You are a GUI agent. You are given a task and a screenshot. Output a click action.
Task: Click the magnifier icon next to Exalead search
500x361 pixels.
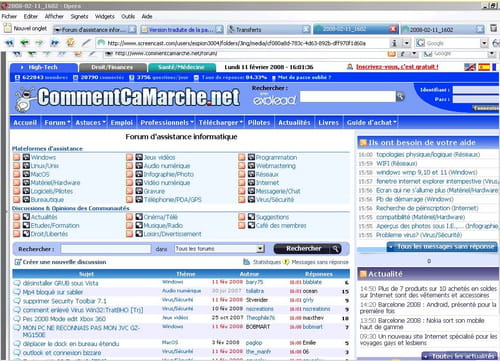click(400, 97)
